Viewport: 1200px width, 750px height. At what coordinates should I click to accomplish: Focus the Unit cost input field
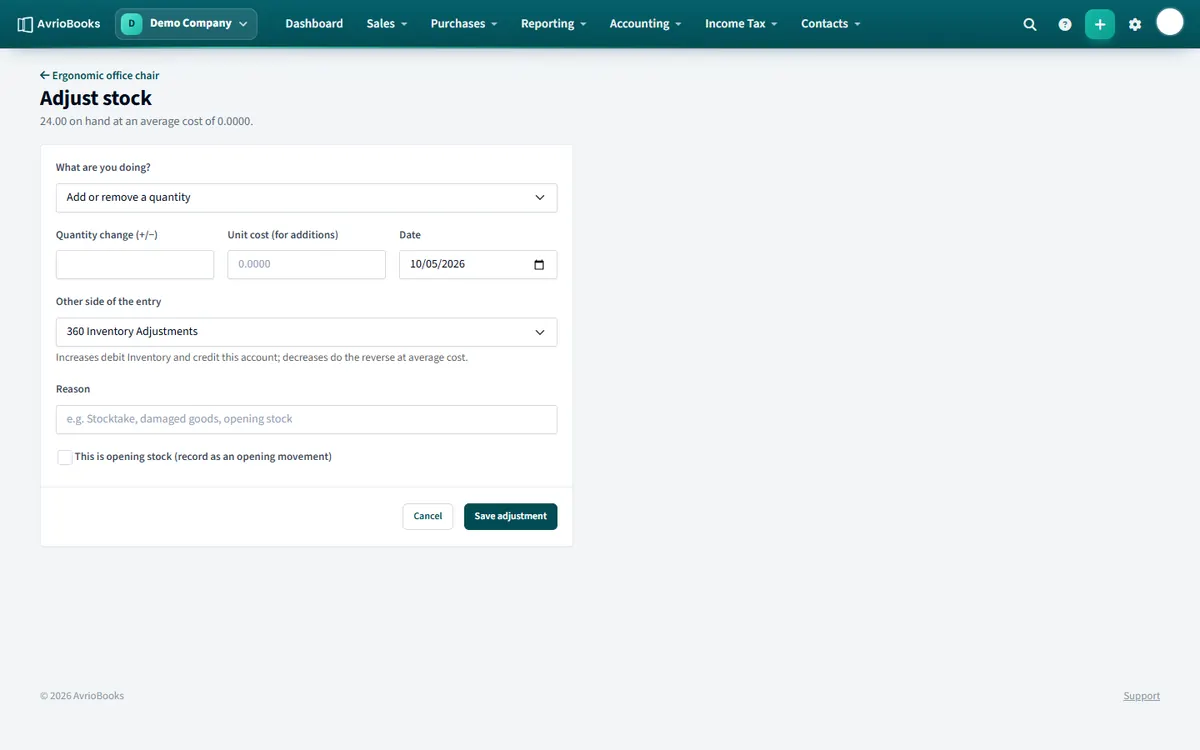(306, 265)
